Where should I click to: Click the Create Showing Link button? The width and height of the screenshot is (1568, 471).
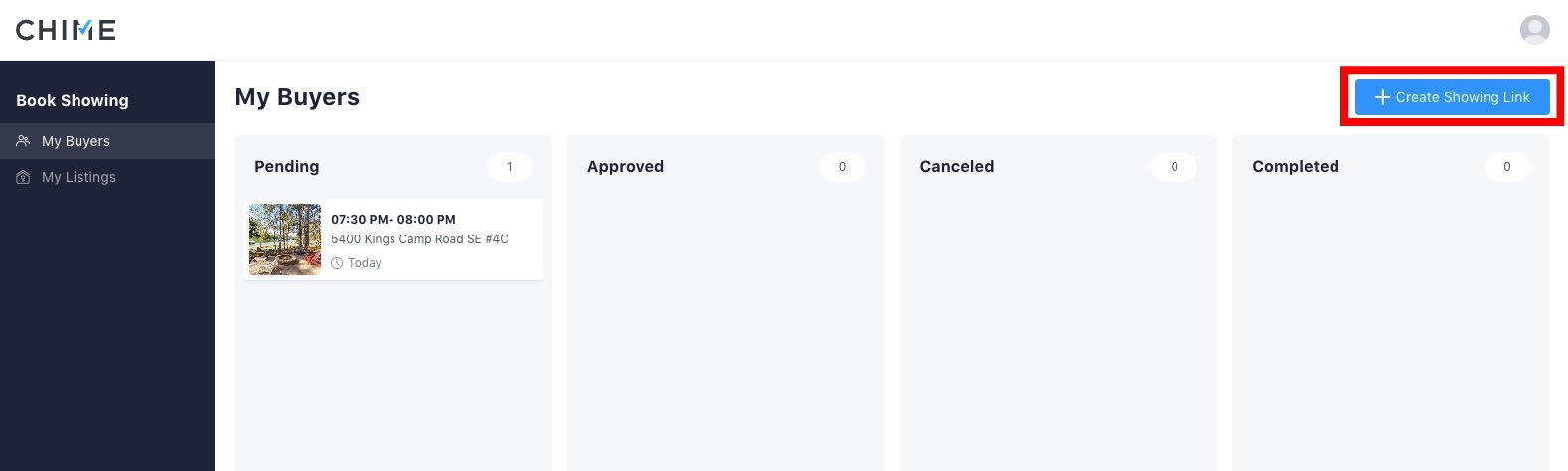coord(1452,97)
